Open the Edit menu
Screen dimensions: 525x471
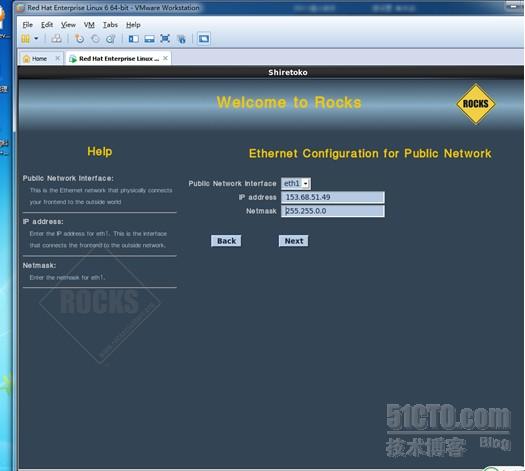tap(47, 25)
